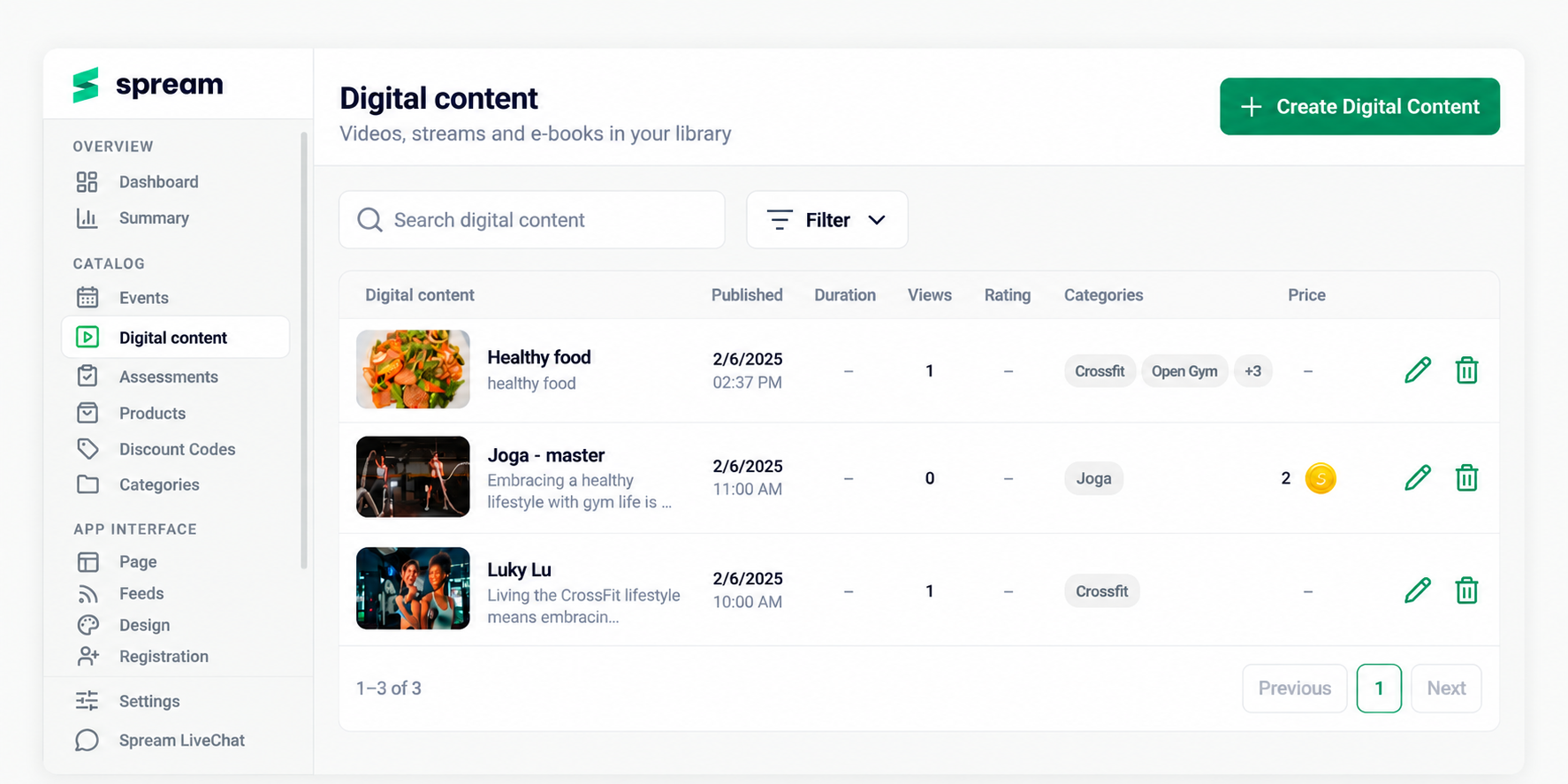Click the Events calendar icon
The height and width of the screenshot is (784, 1568).
[87, 298]
